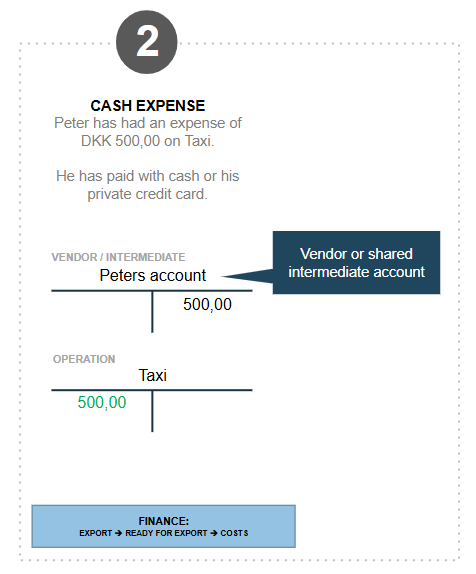The width and height of the screenshot is (476, 574).
Task: Click the 'private credit card' text line
Action: (147, 194)
